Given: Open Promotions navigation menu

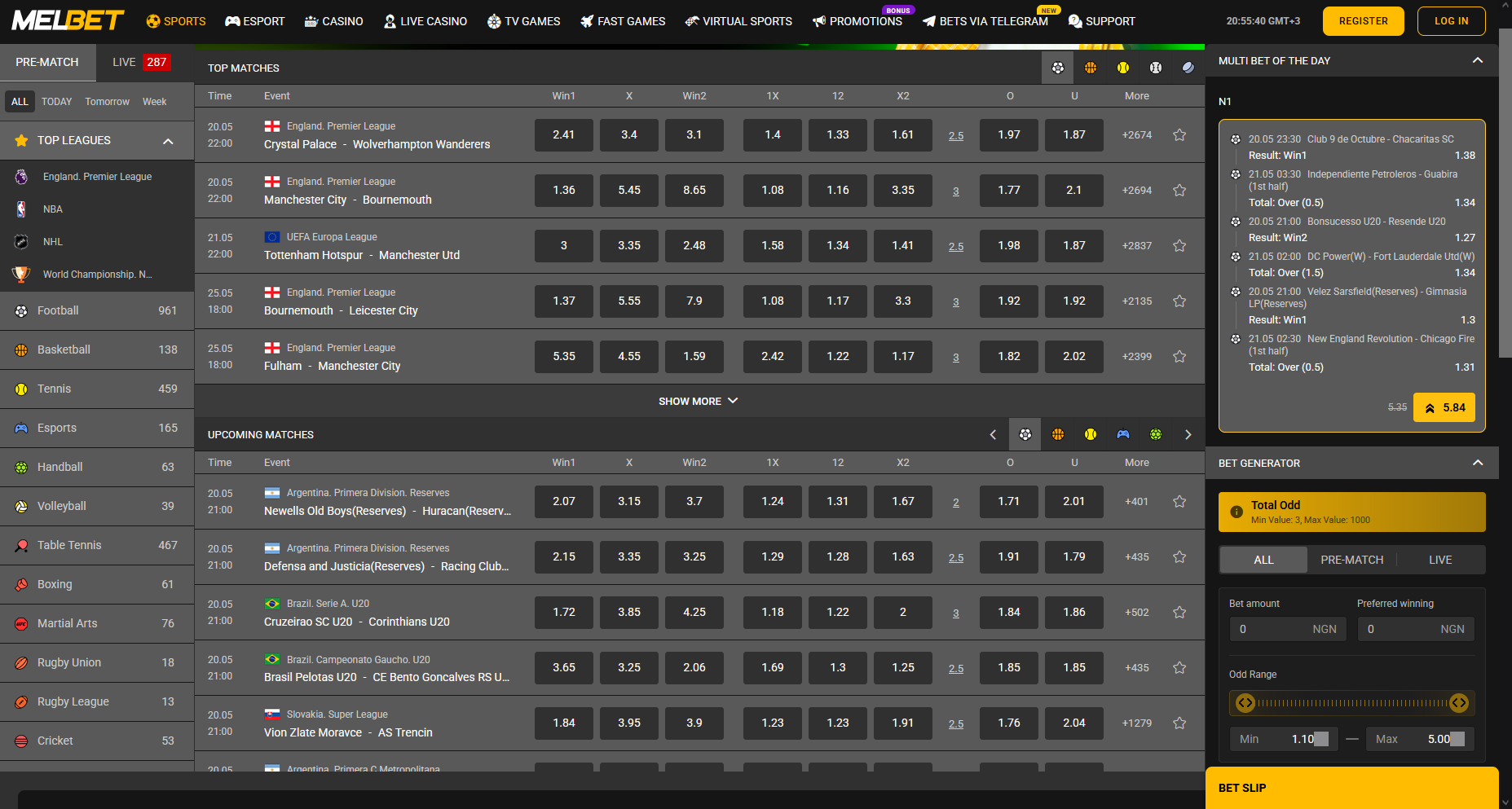Looking at the screenshot, I should pyautogui.click(x=857, y=21).
